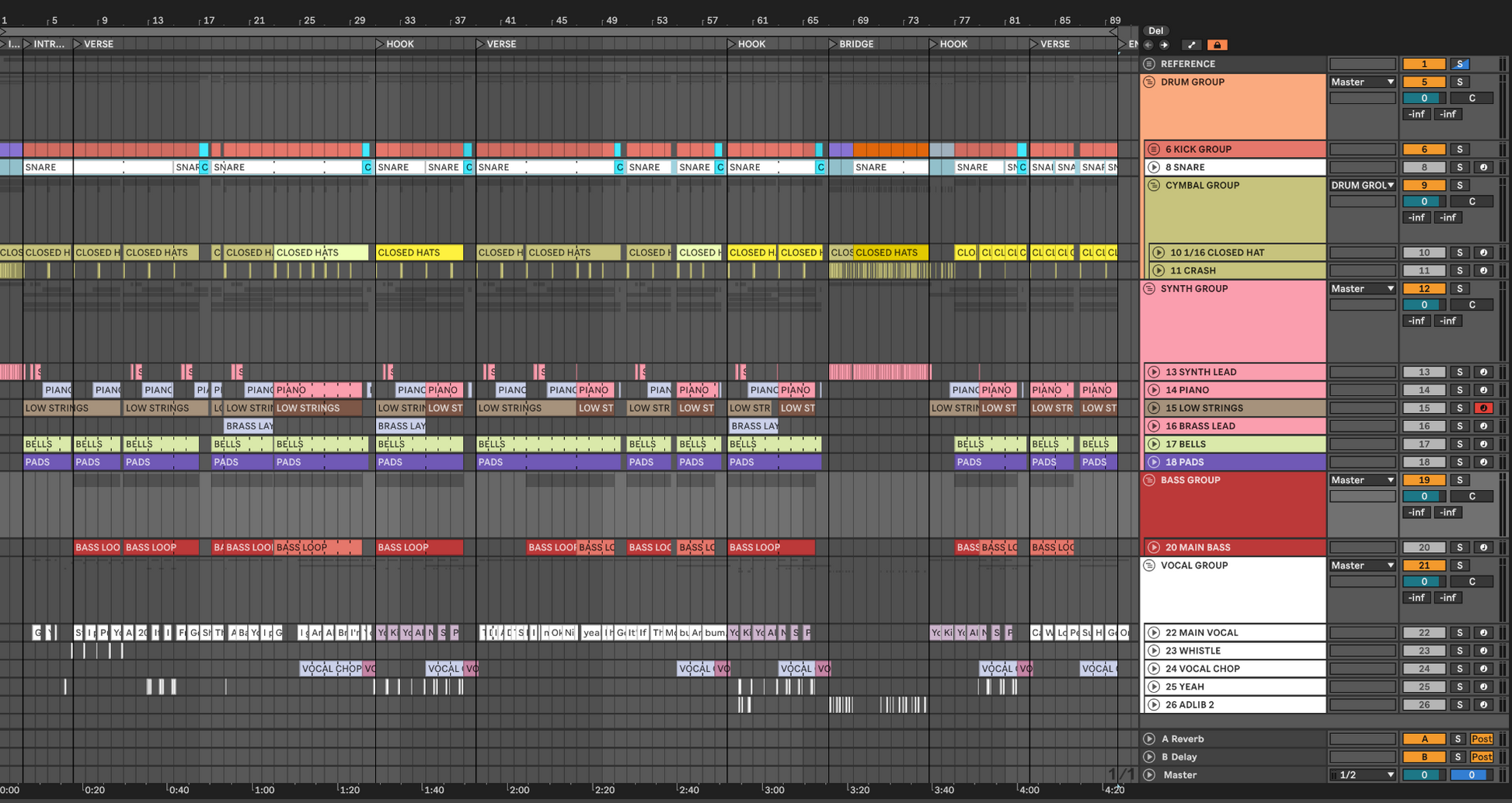Open the Master track 1/2 output dropdown
The height and width of the screenshot is (803, 1512).
1362,775
